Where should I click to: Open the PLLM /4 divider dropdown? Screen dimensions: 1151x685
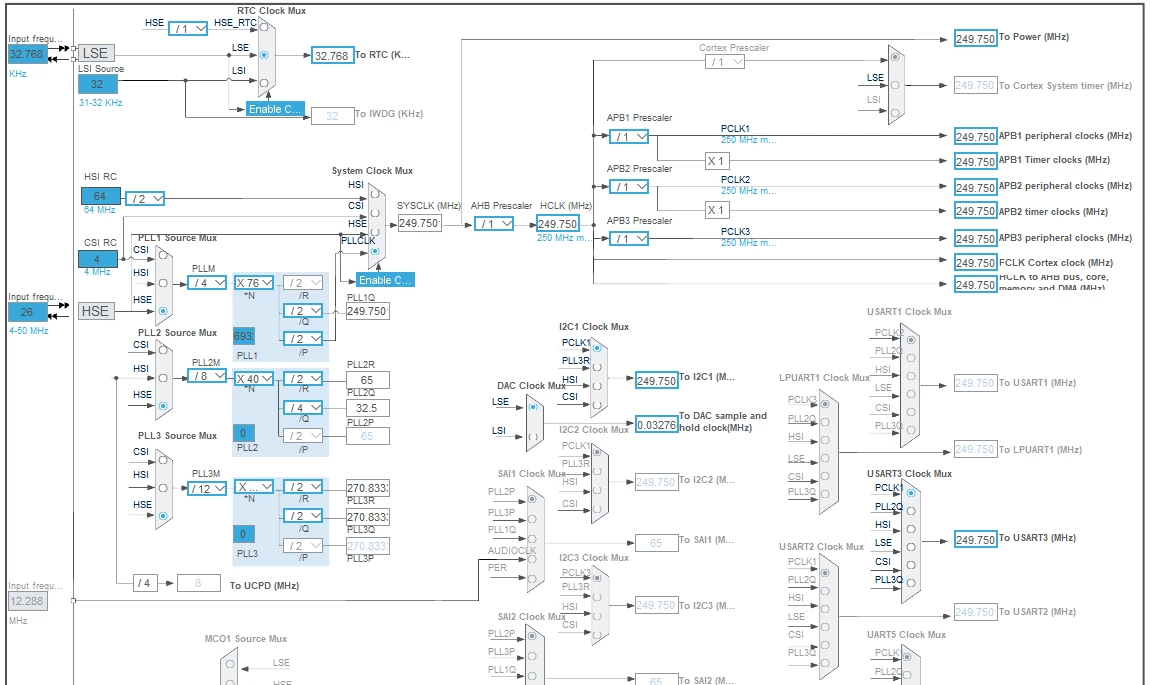(x=207, y=283)
